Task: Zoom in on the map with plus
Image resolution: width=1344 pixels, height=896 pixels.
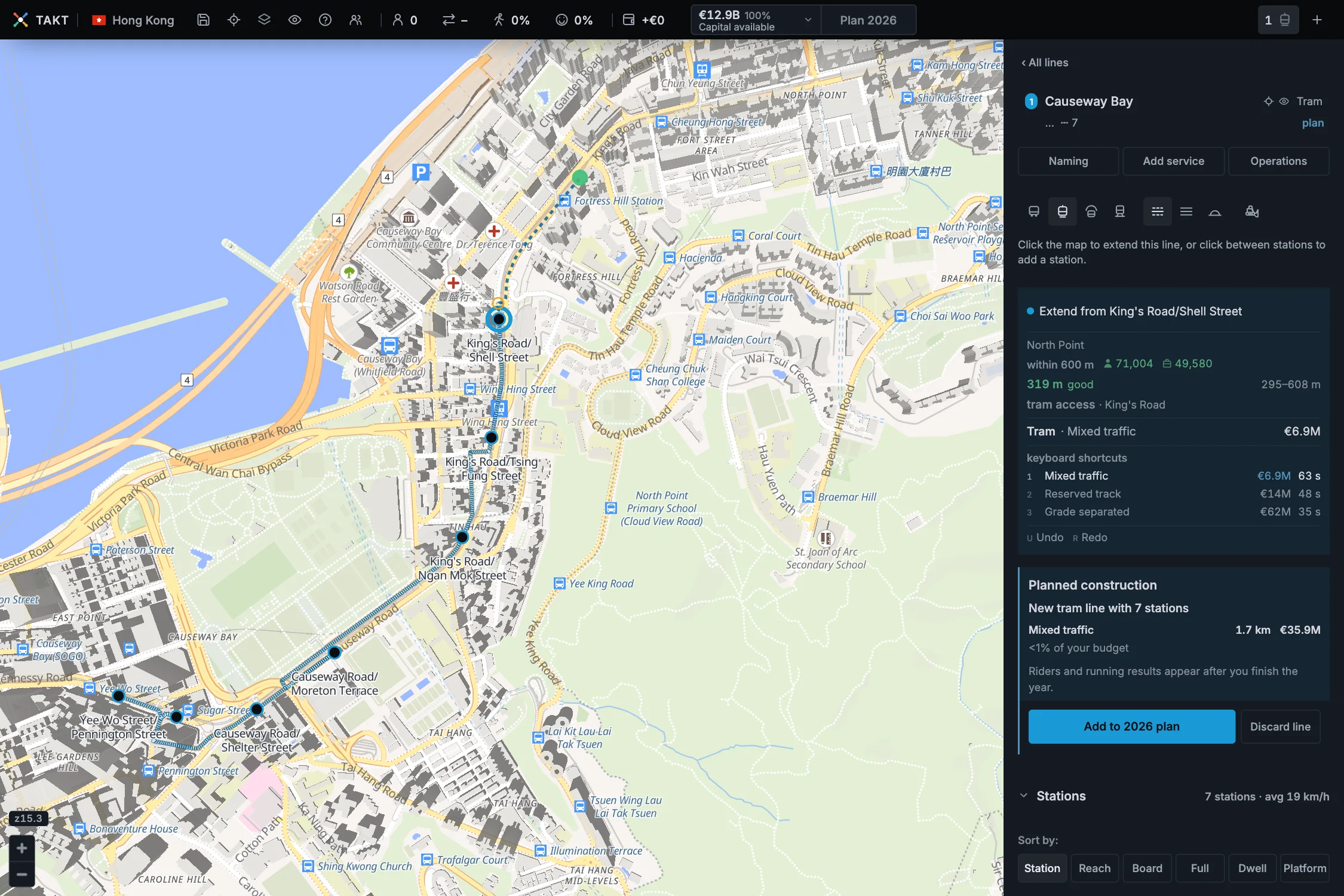Action: coord(22,848)
